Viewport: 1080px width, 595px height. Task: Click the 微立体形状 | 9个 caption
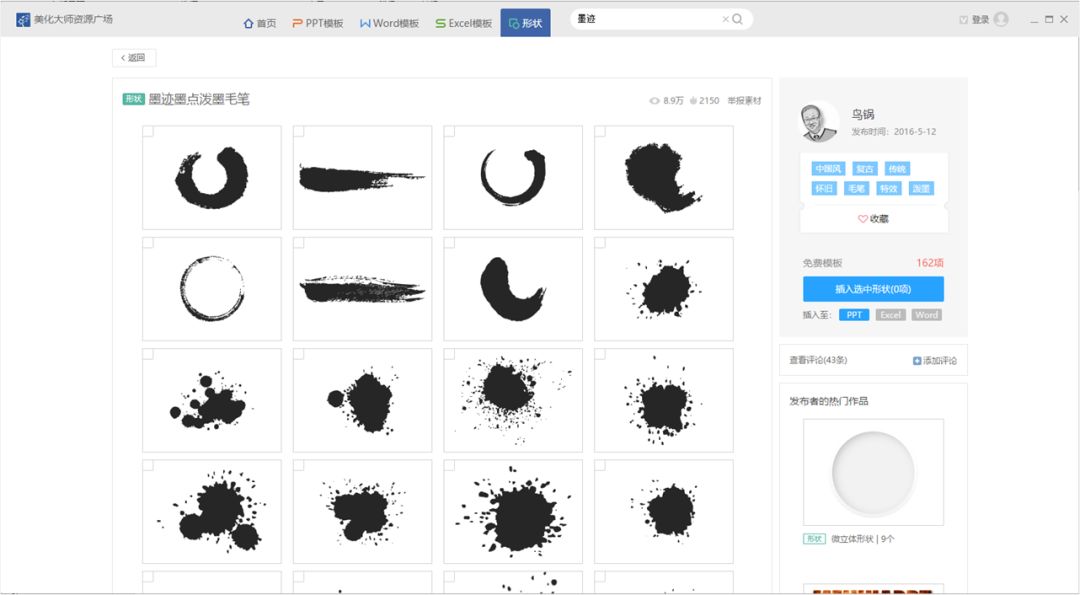pos(862,539)
